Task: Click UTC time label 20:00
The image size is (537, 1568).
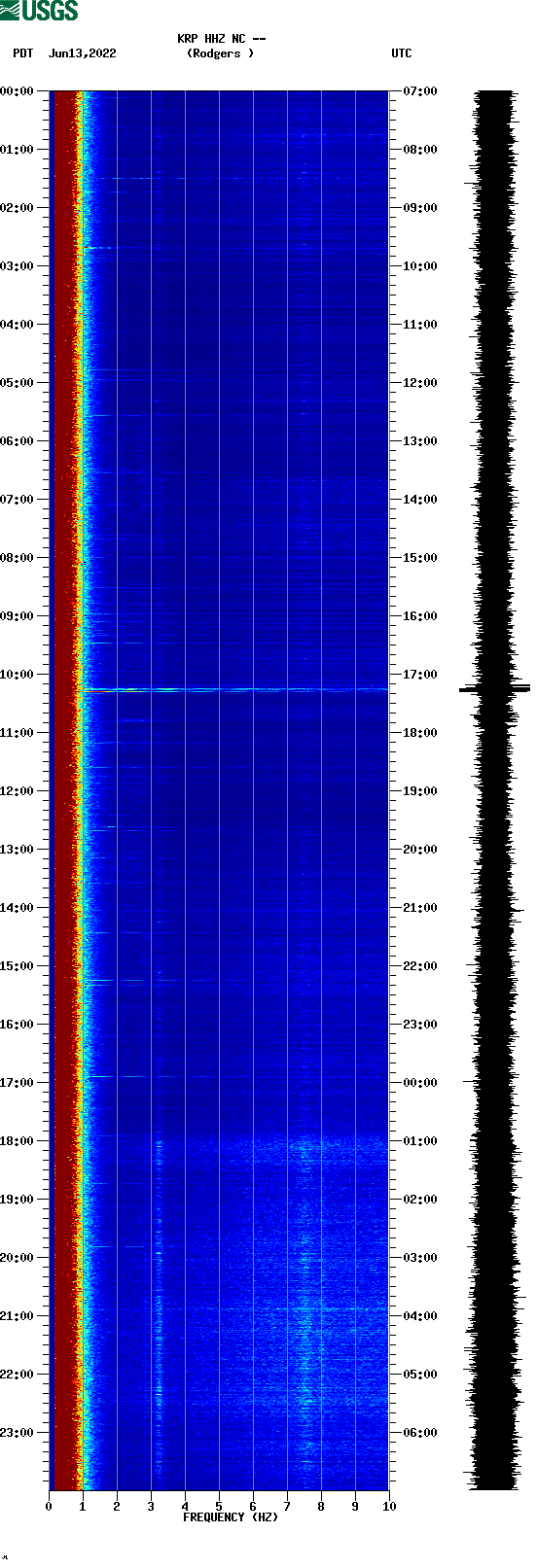Action: [x=420, y=850]
